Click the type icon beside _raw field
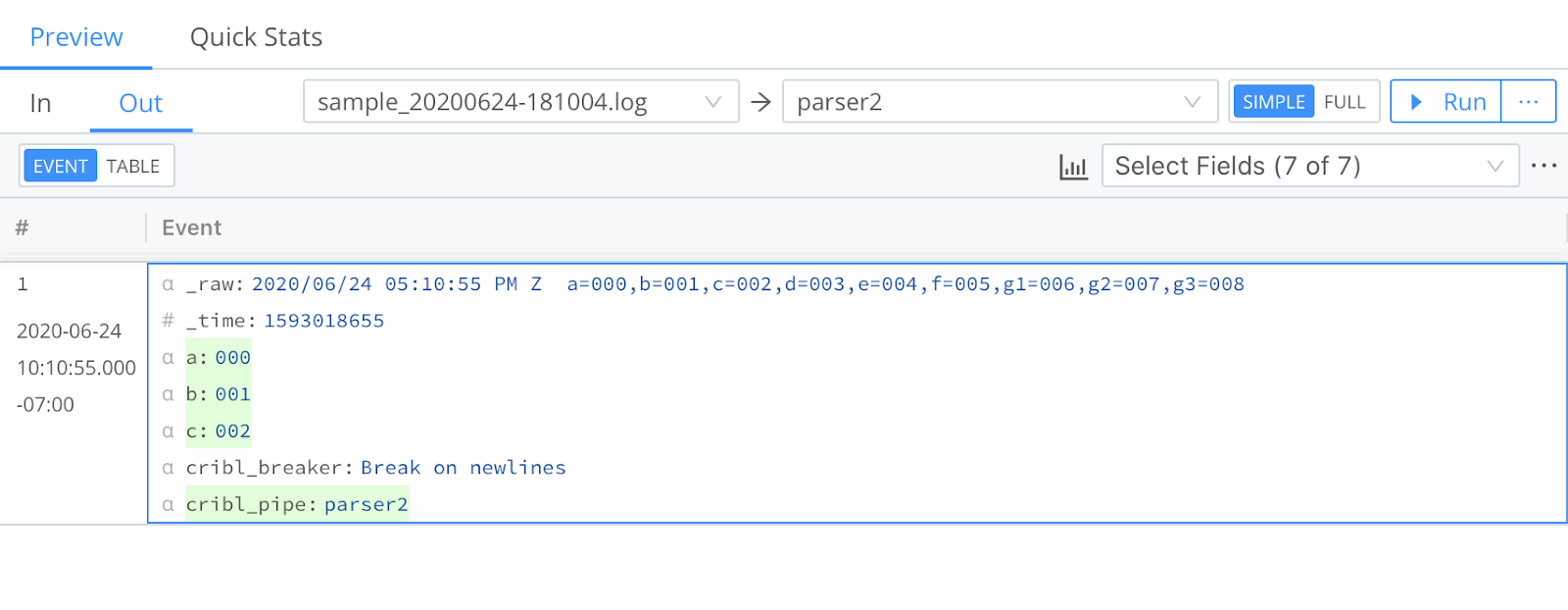The image size is (1568, 610). [168, 284]
